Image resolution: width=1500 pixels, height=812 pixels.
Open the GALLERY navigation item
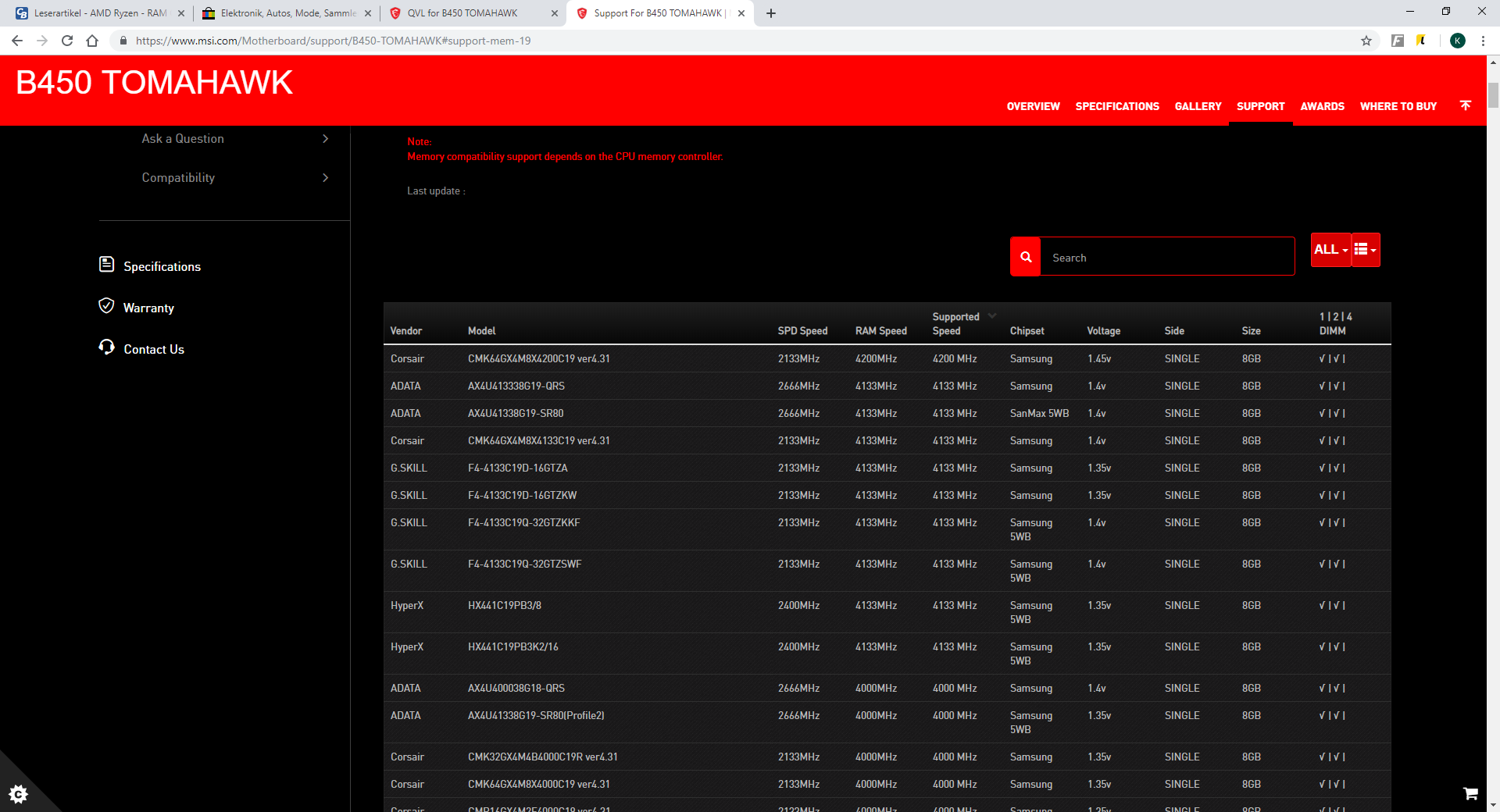coord(1198,106)
